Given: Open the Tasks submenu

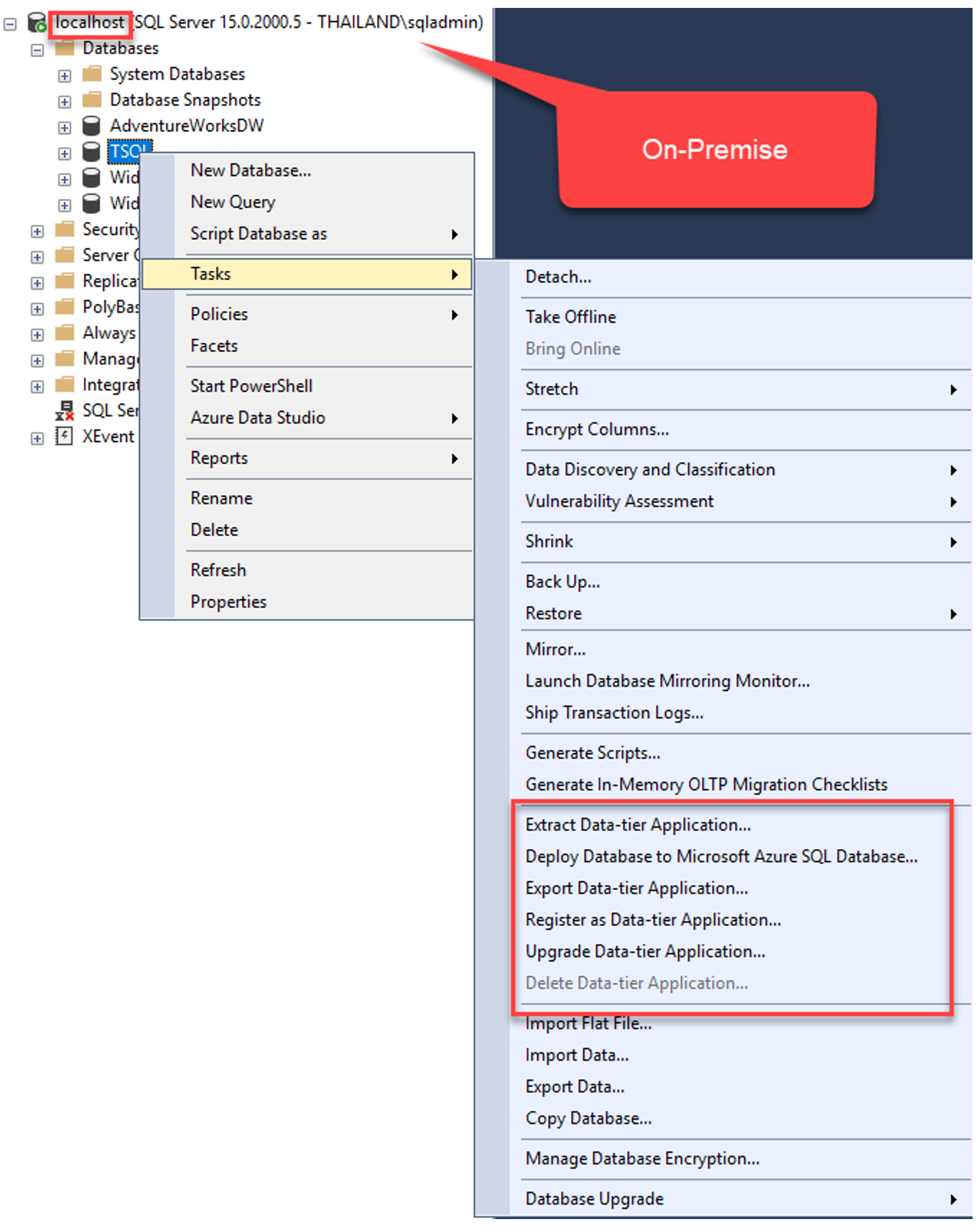Looking at the screenshot, I should (307, 274).
